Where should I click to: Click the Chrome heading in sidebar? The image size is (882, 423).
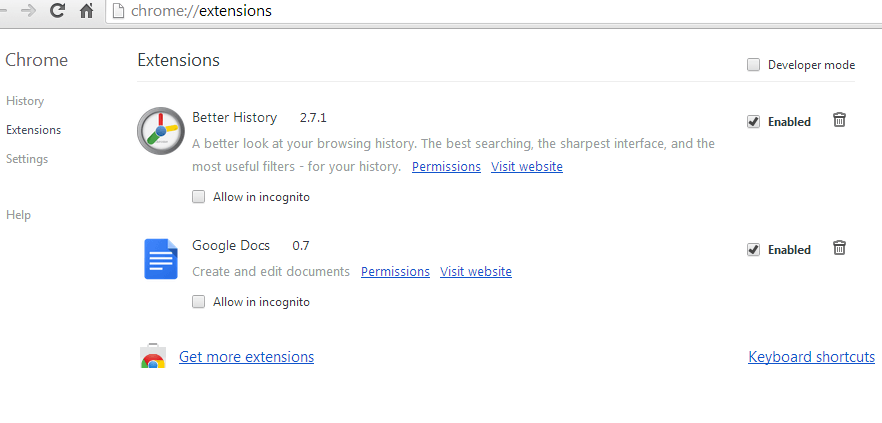click(37, 60)
